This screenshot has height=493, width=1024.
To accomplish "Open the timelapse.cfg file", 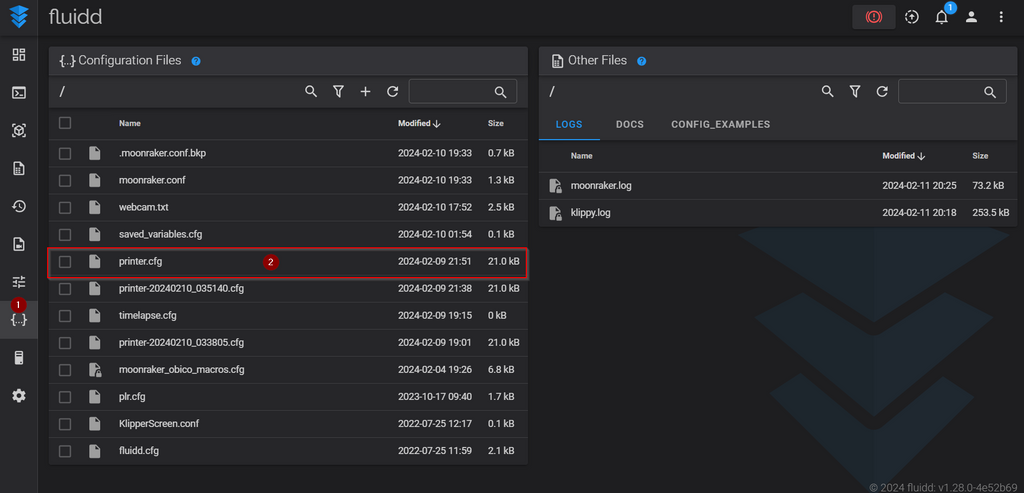I will click(288, 316).
